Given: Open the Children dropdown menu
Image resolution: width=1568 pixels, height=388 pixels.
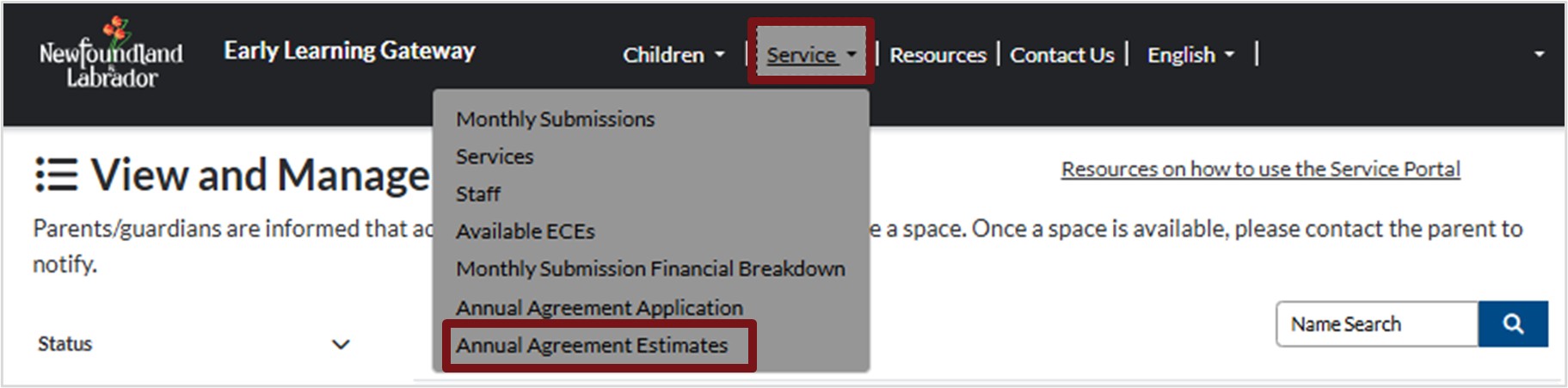Looking at the screenshot, I should (673, 55).
